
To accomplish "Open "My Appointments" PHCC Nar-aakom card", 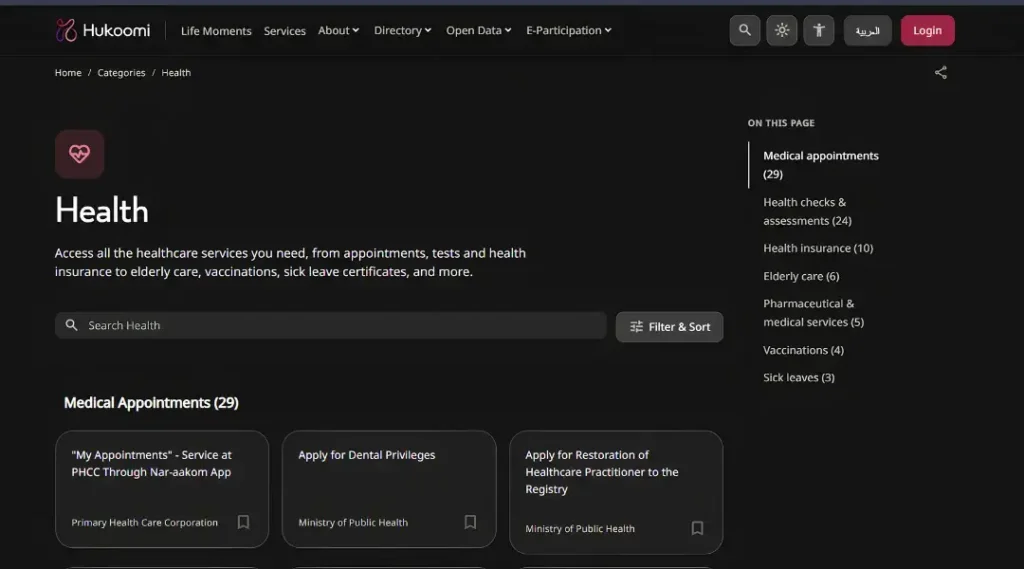I will tap(162, 489).
